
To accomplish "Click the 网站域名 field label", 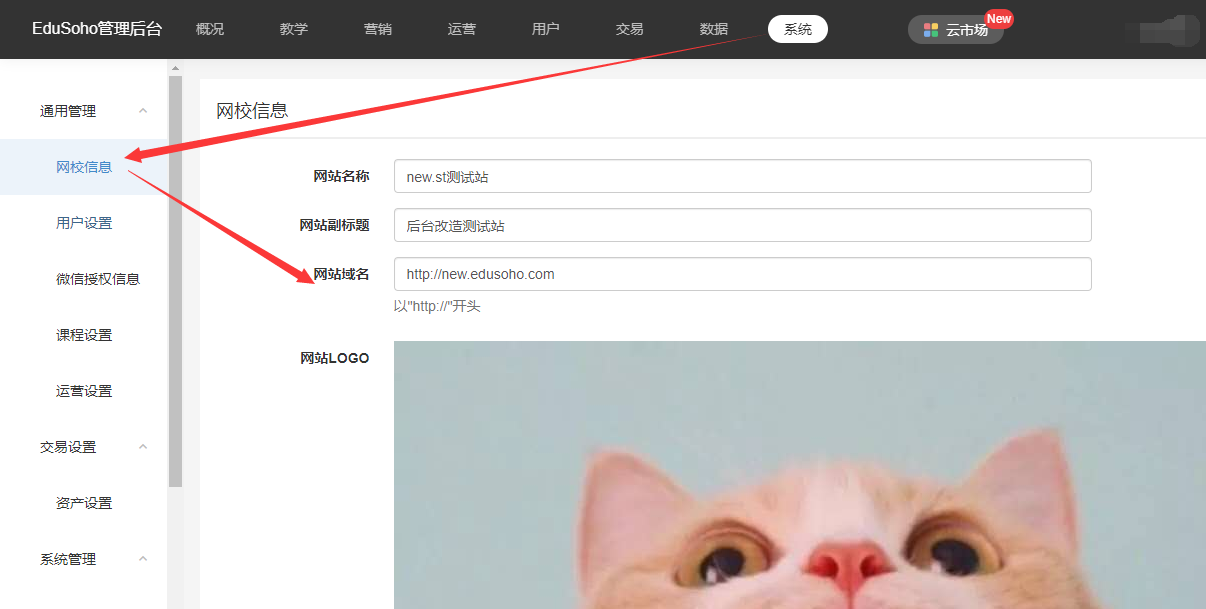I will pyautogui.click(x=341, y=274).
